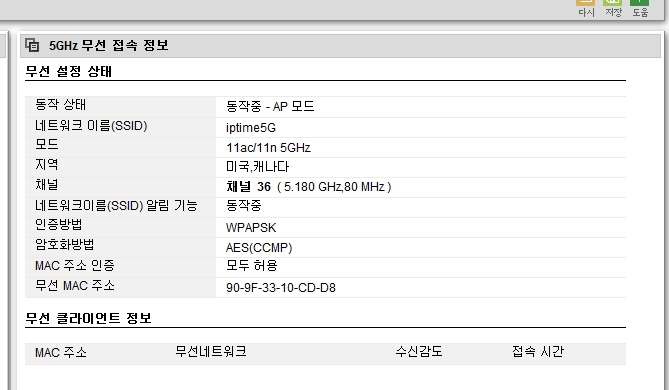
Task: Select the 5GHz 무선 접속 정보 title bar
Action: (340, 45)
